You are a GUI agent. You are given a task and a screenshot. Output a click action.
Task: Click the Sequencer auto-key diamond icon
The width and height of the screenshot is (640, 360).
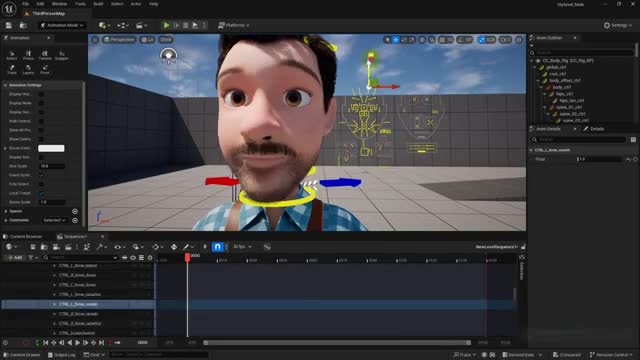(x=174, y=247)
